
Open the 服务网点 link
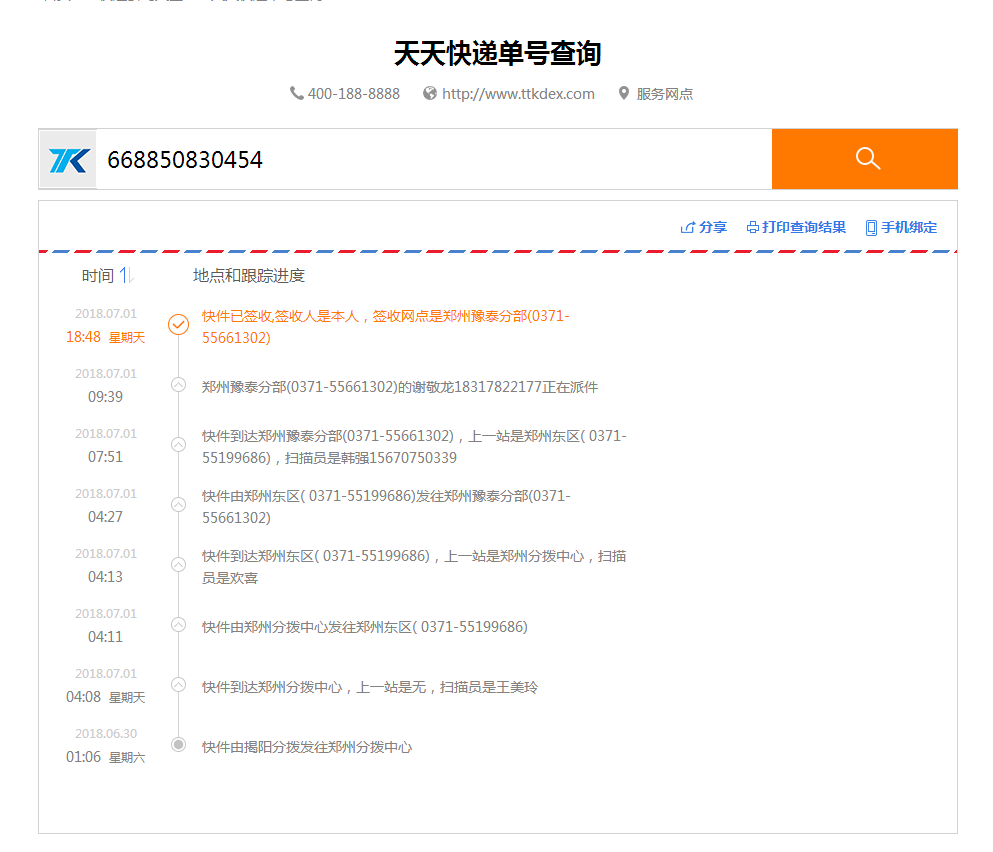pyautogui.click(x=664, y=94)
